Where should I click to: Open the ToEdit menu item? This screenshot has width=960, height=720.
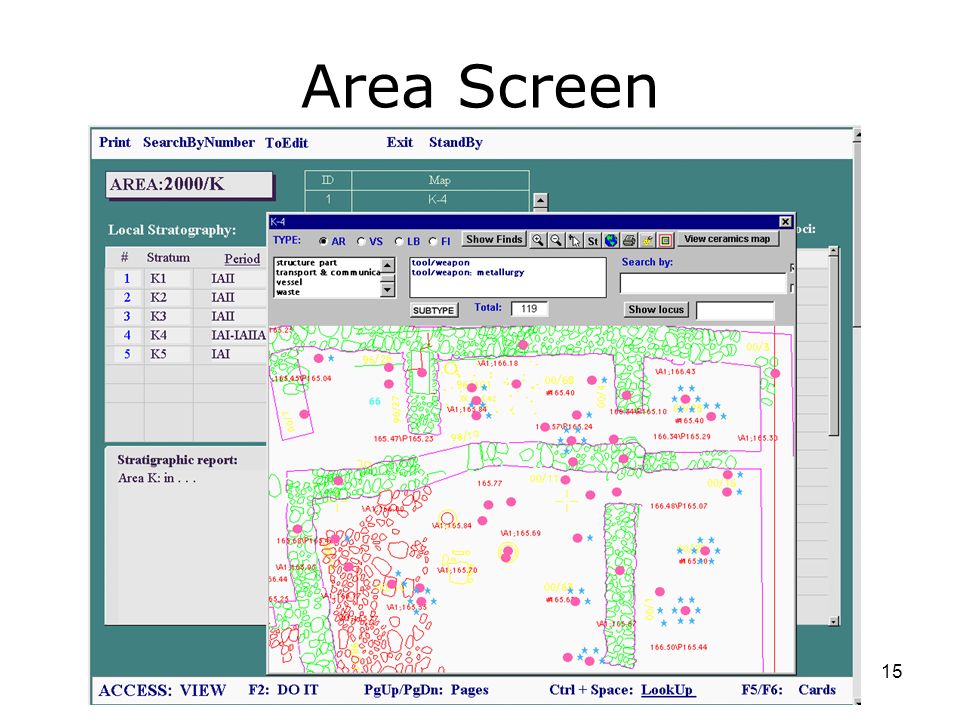coord(287,143)
